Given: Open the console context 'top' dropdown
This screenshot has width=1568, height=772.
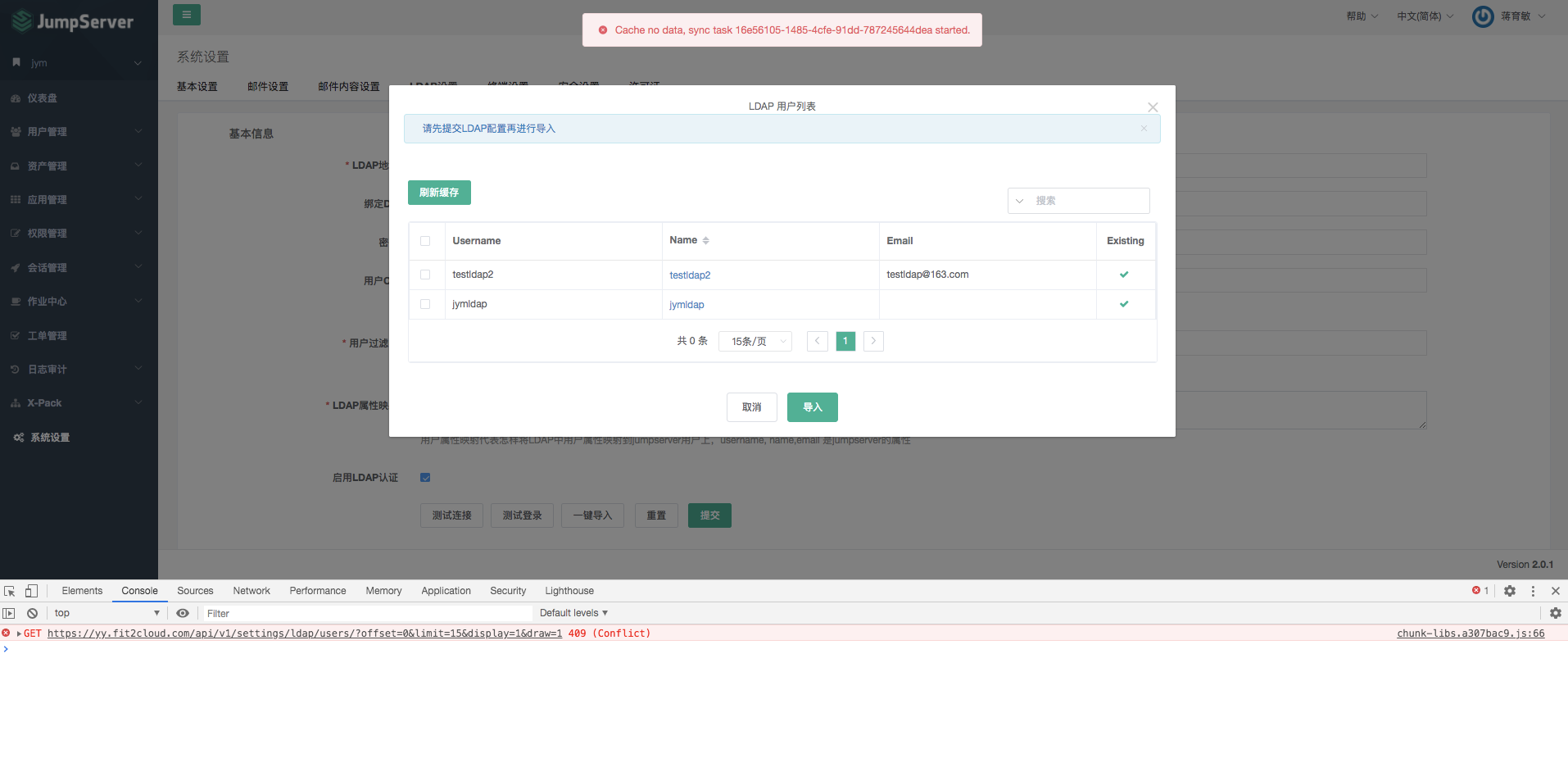Looking at the screenshot, I should pos(106,613).
